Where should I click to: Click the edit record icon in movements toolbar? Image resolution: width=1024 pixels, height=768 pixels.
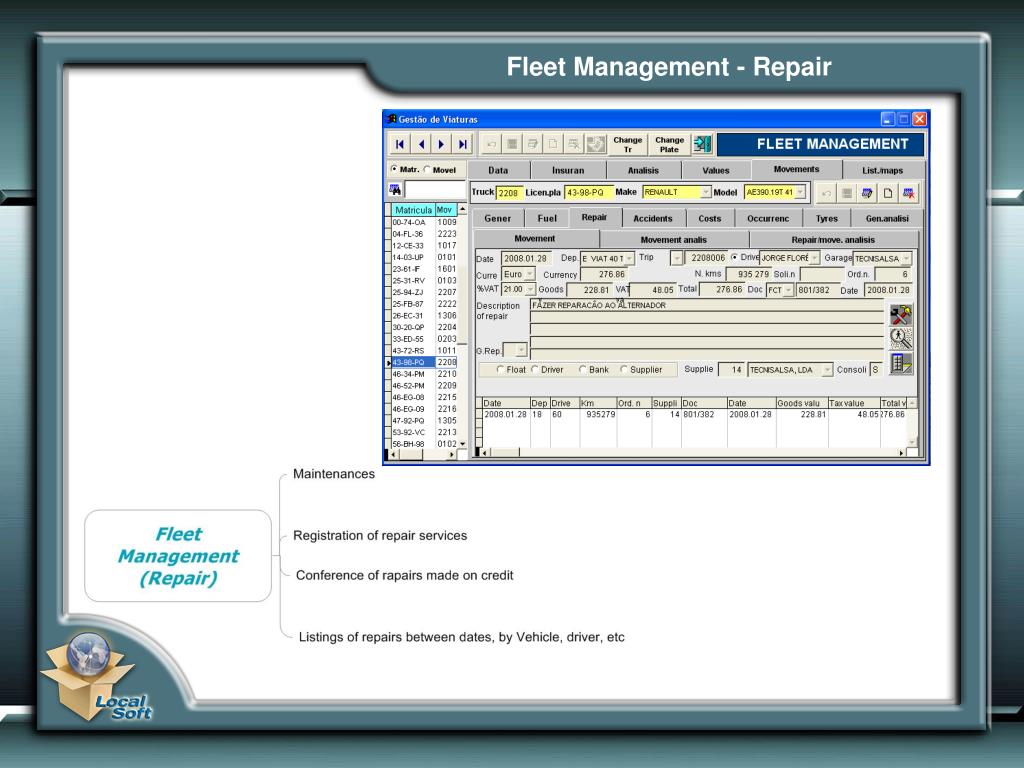tap(867, 193)
